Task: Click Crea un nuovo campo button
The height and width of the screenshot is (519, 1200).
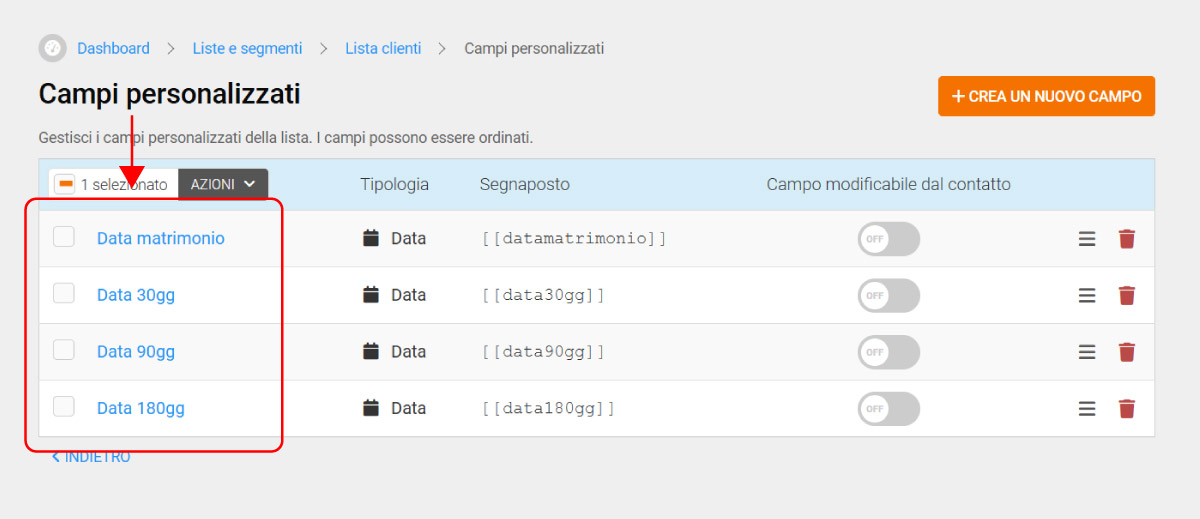Action: (x=1046, y=96)
